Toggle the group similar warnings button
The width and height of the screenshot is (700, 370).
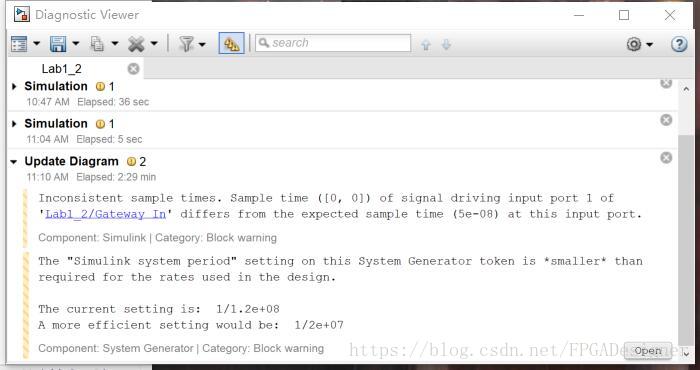[232, 43]
